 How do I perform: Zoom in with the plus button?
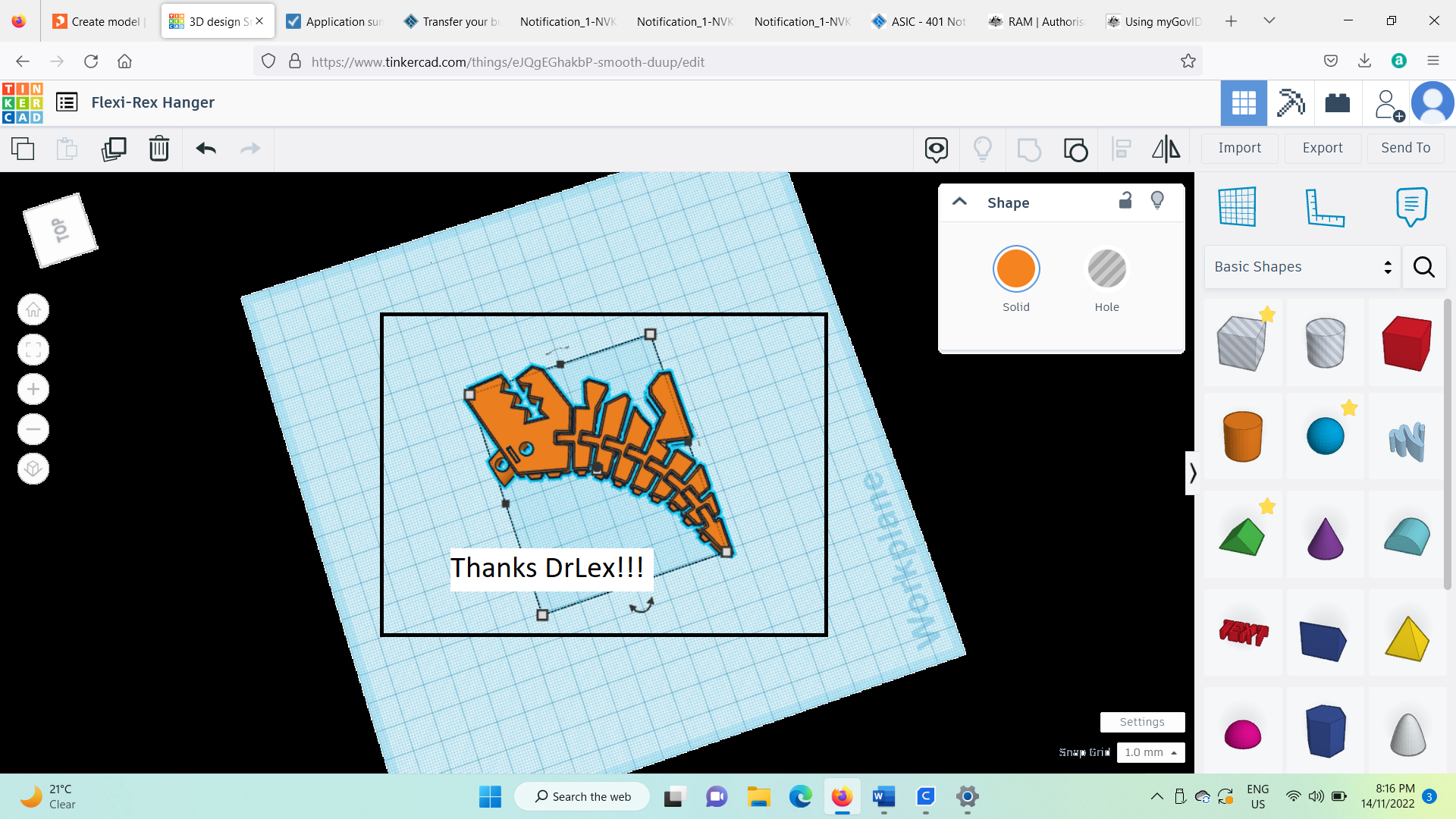[x=33, y=390]
